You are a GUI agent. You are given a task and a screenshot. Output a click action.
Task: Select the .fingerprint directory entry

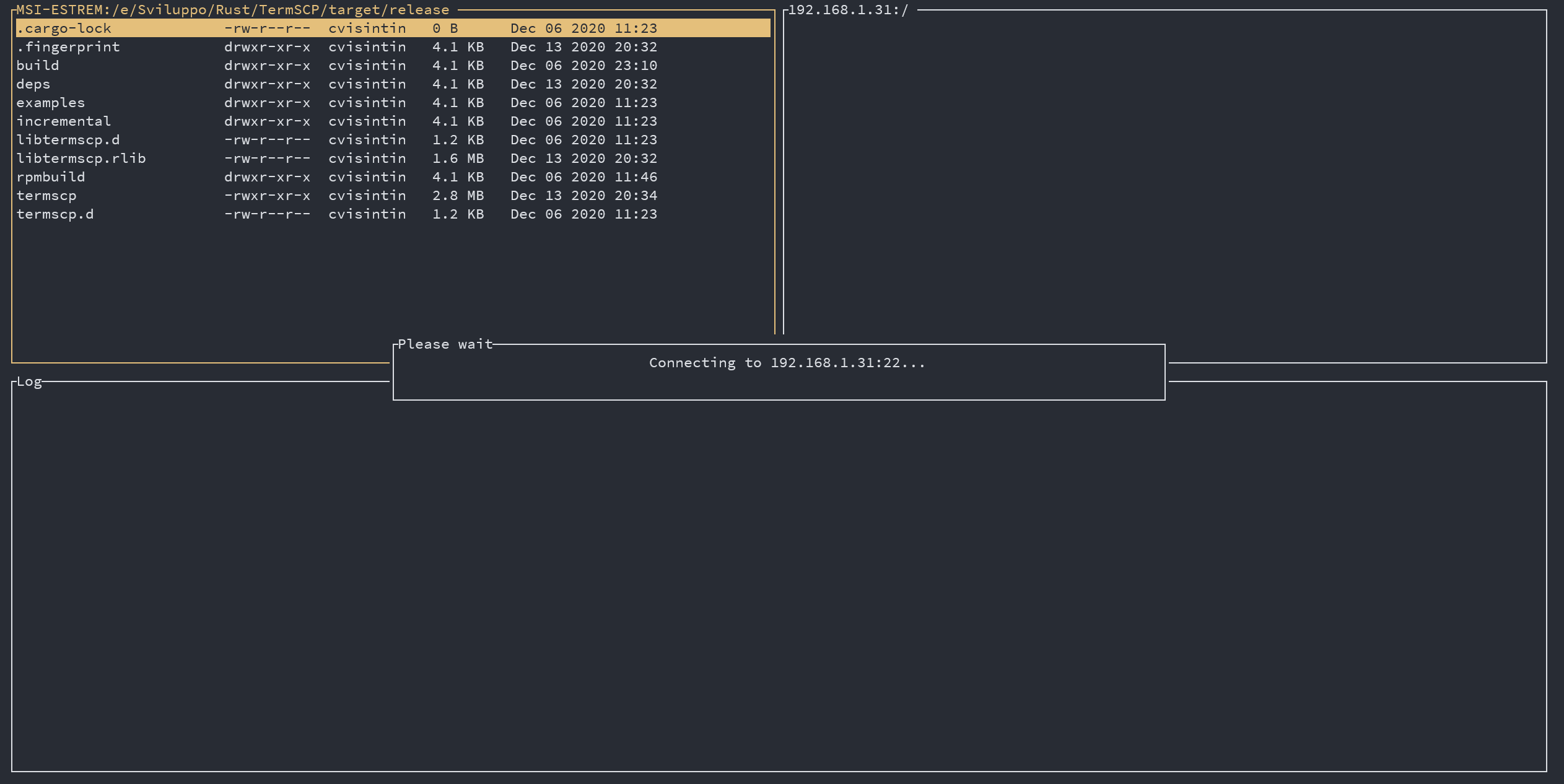[x=68, y=47]
